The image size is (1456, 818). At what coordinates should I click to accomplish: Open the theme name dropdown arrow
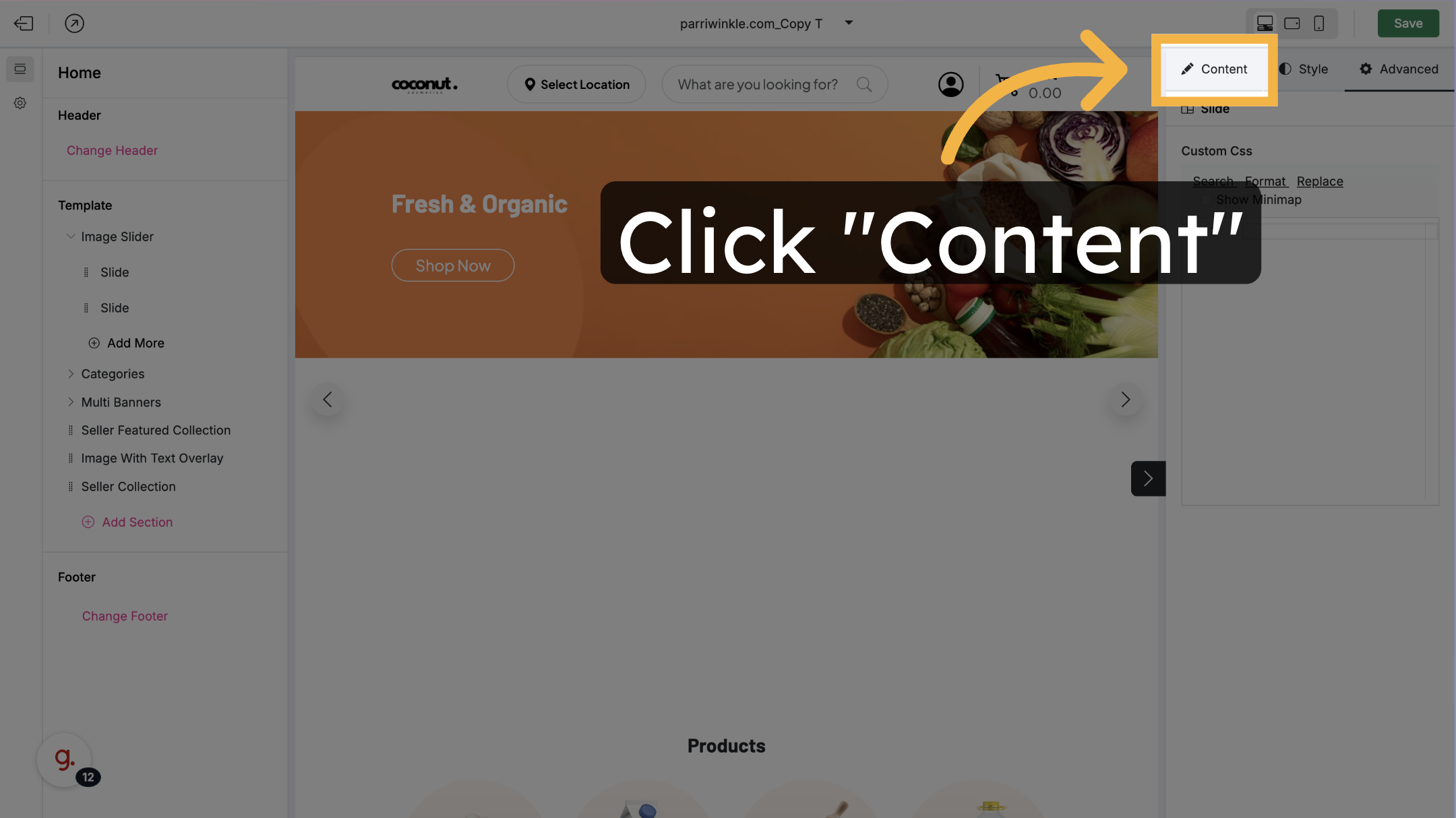click(x=849, y=23)
